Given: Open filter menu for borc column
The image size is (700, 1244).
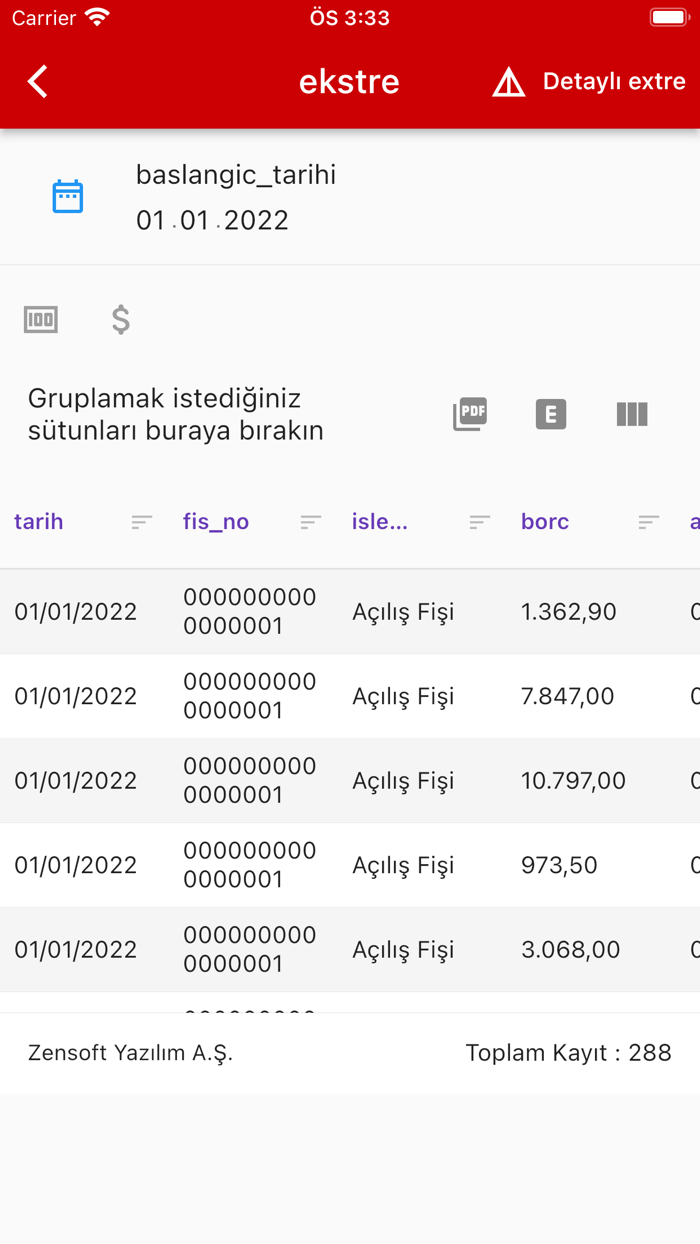Looking at the screenshot, I should pyautogui.click(x=649, y=522).
